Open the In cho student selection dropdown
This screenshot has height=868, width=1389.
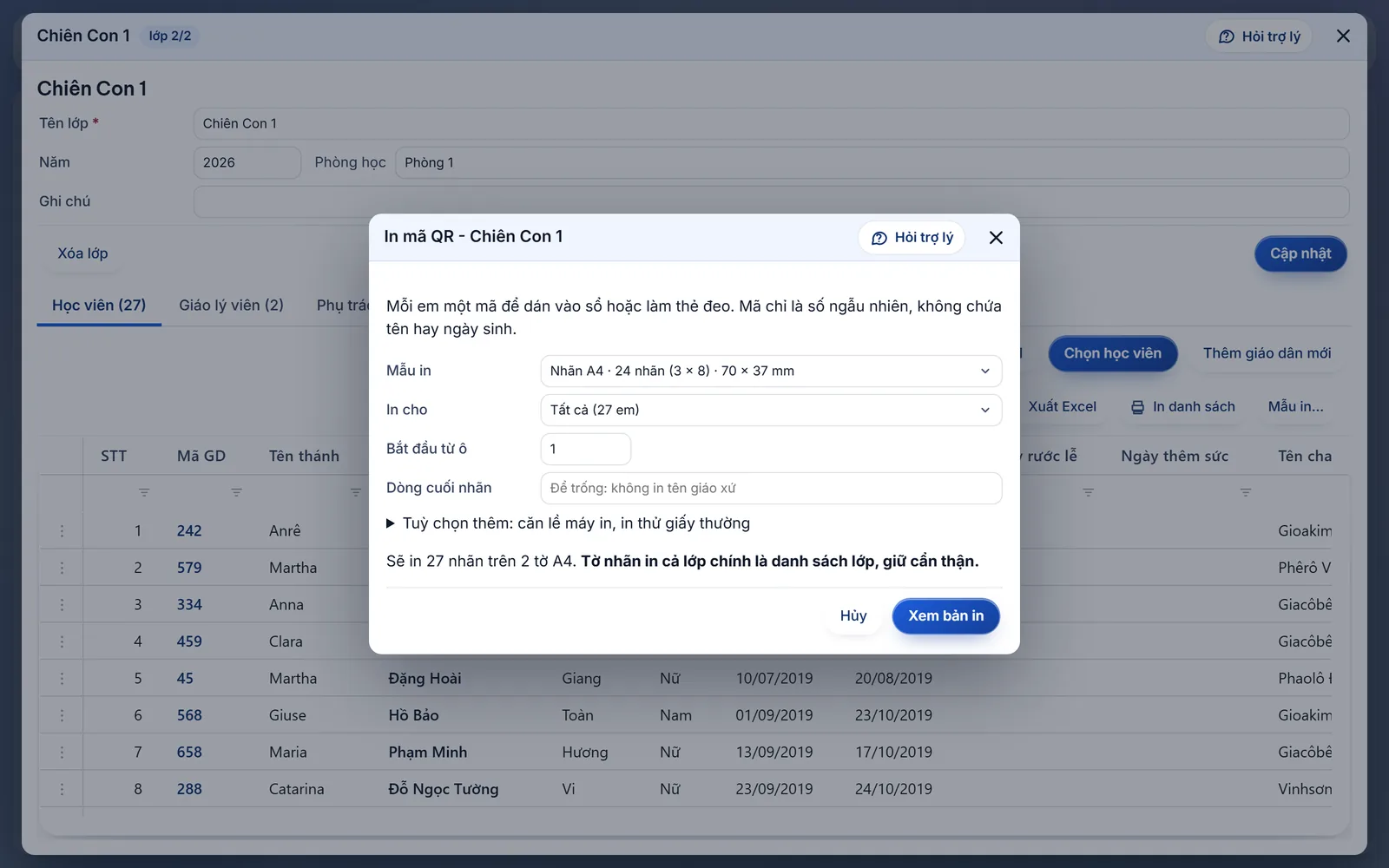[771, 410]
